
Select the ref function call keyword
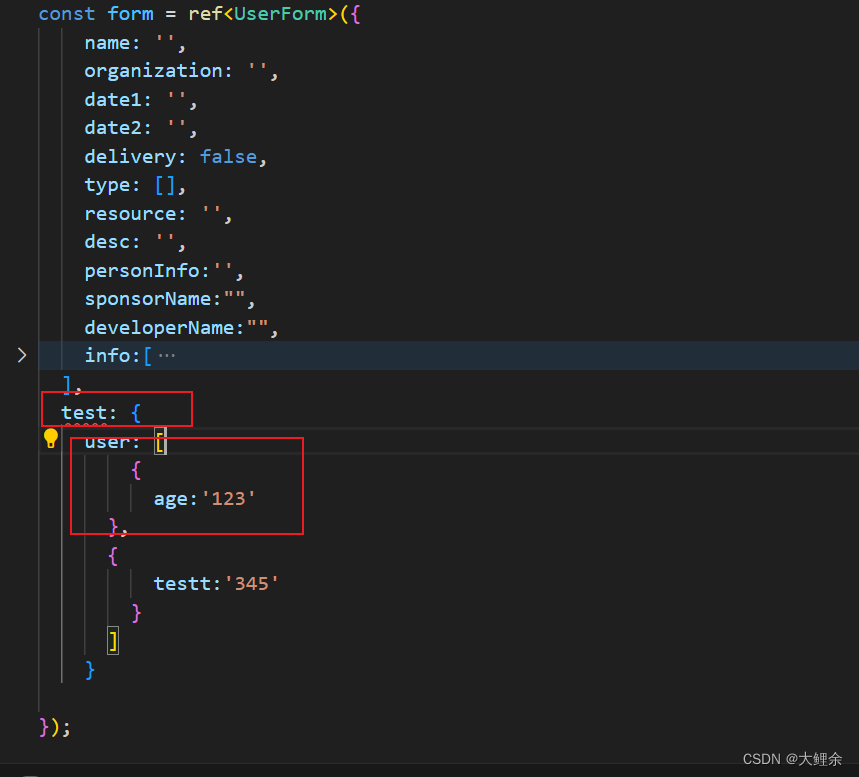(x=203, y=14)
